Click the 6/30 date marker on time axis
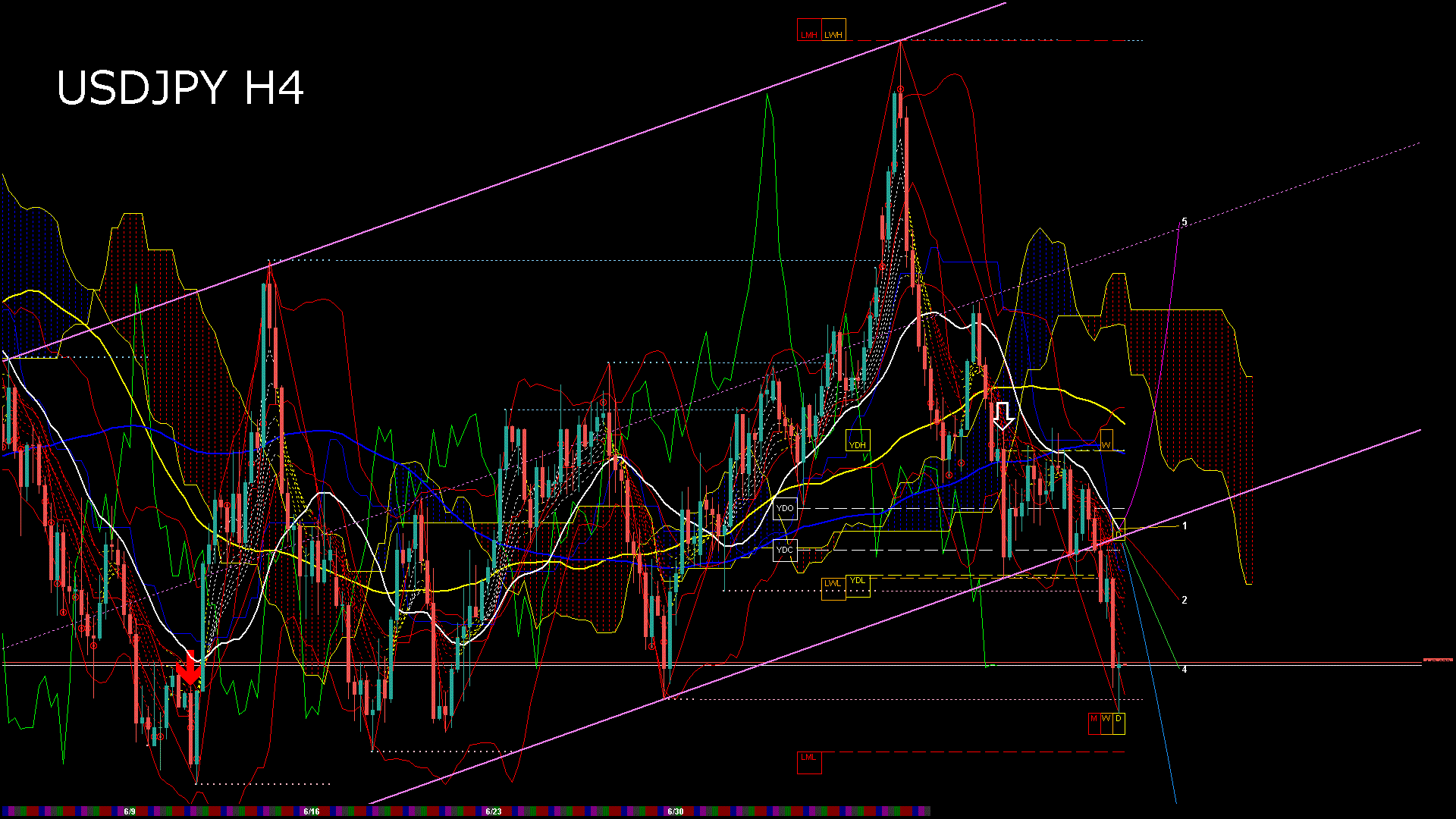The width and height of the screenshot is (1456, 819). (676, 811)
